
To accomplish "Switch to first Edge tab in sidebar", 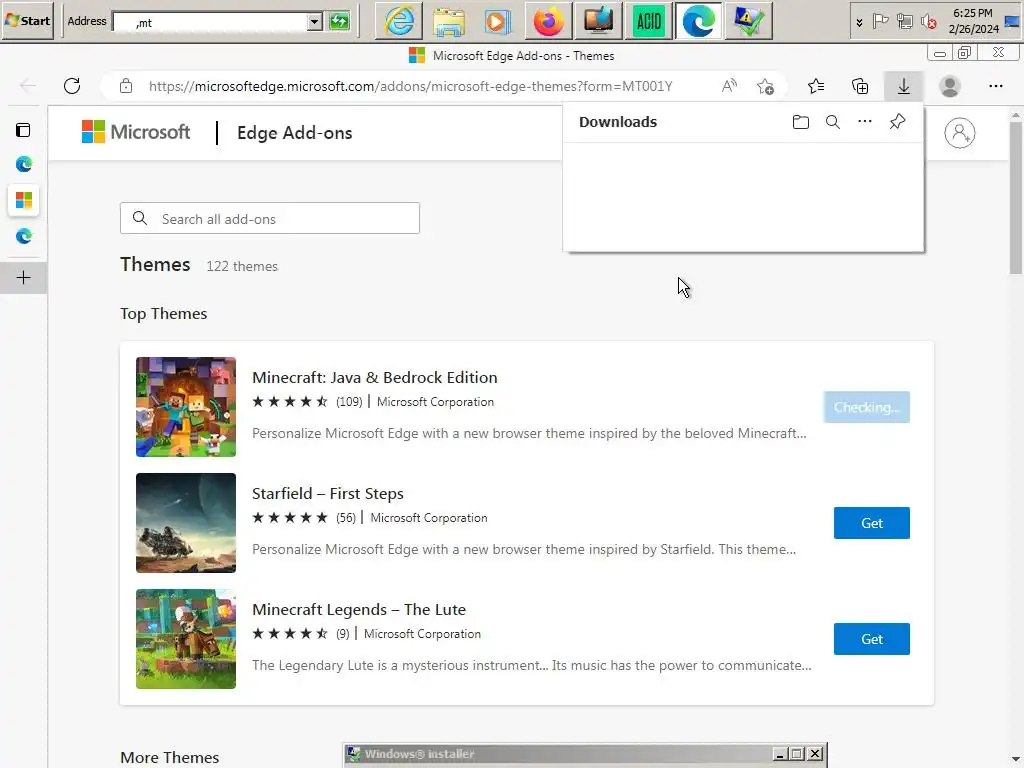I will (24, 164).
